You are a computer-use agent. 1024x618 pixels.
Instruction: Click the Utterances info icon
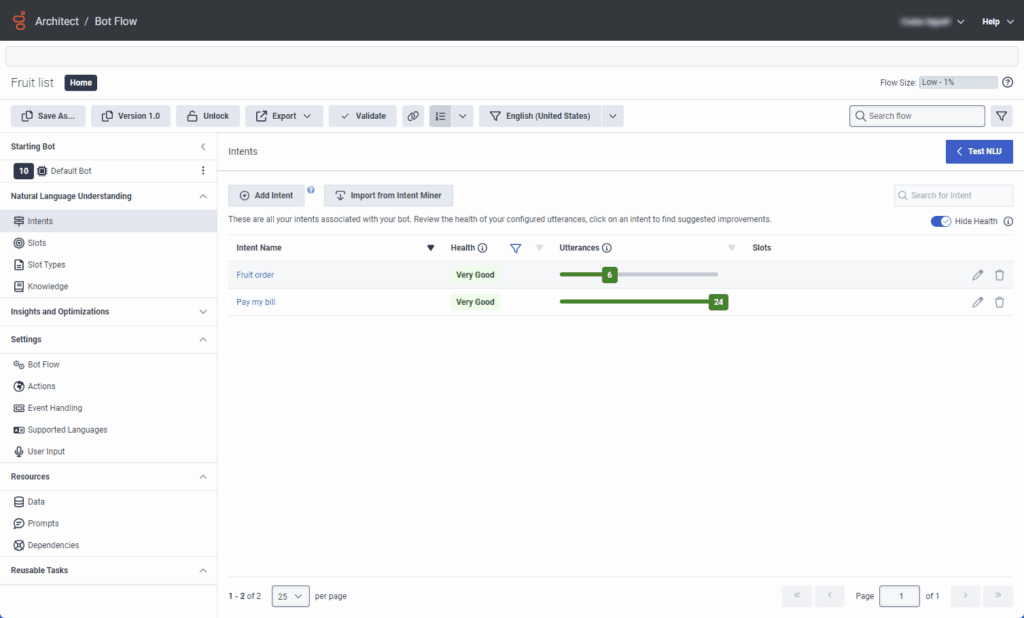point(607,248)
